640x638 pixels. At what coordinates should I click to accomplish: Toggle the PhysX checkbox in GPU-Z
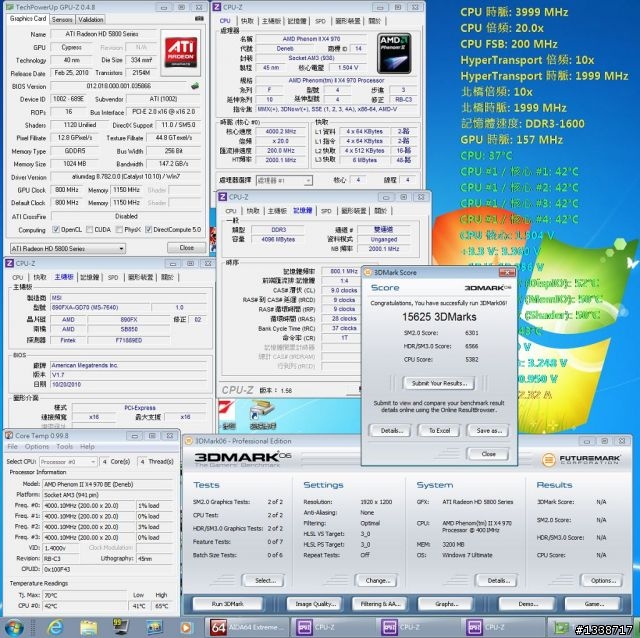(x=119, y=229)
